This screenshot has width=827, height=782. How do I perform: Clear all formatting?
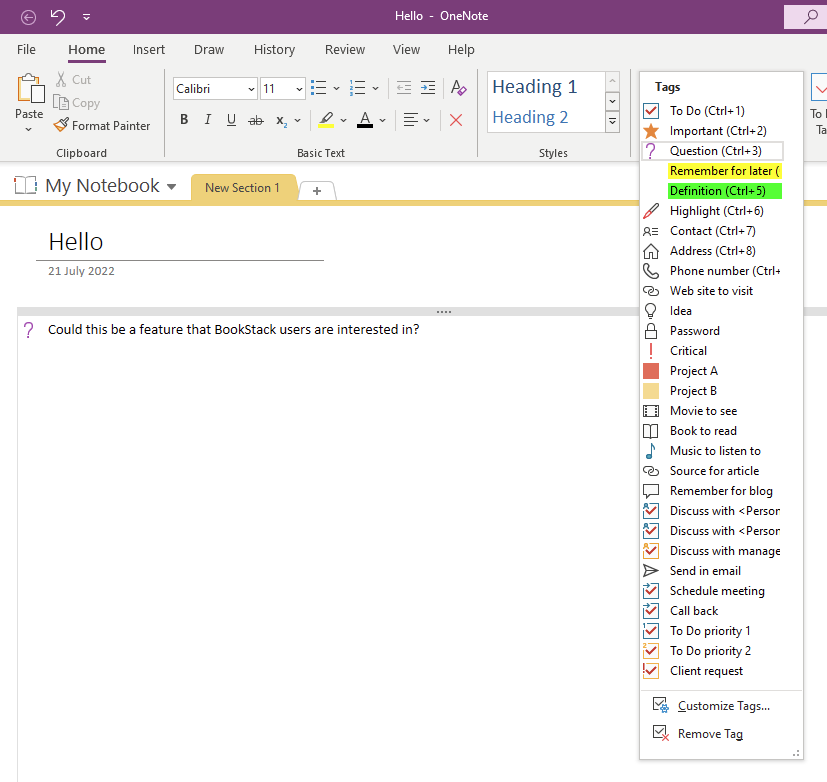pyautogui.click(x=458, y=88)
